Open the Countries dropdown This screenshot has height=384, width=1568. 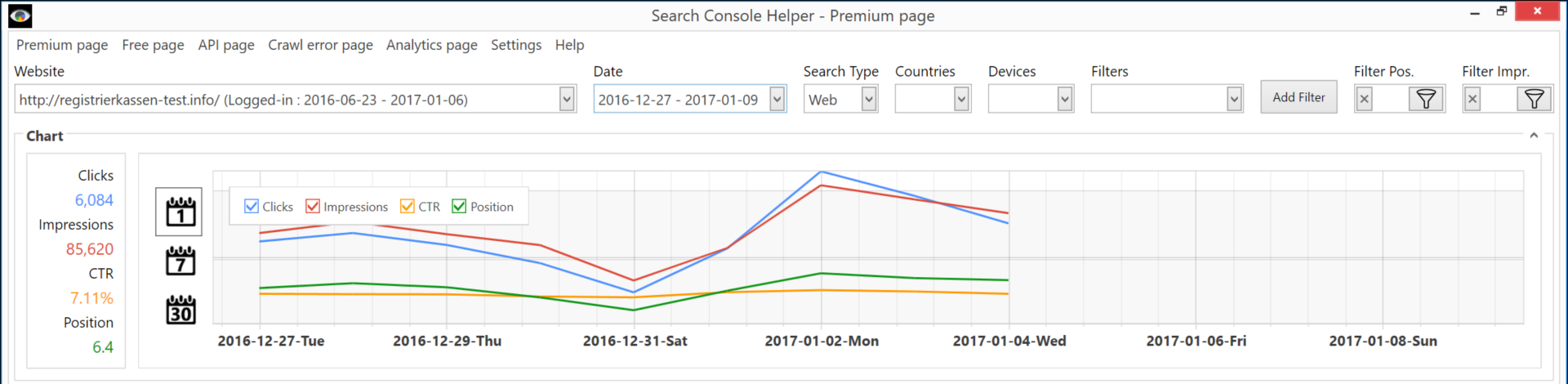[x=961, y=100]
